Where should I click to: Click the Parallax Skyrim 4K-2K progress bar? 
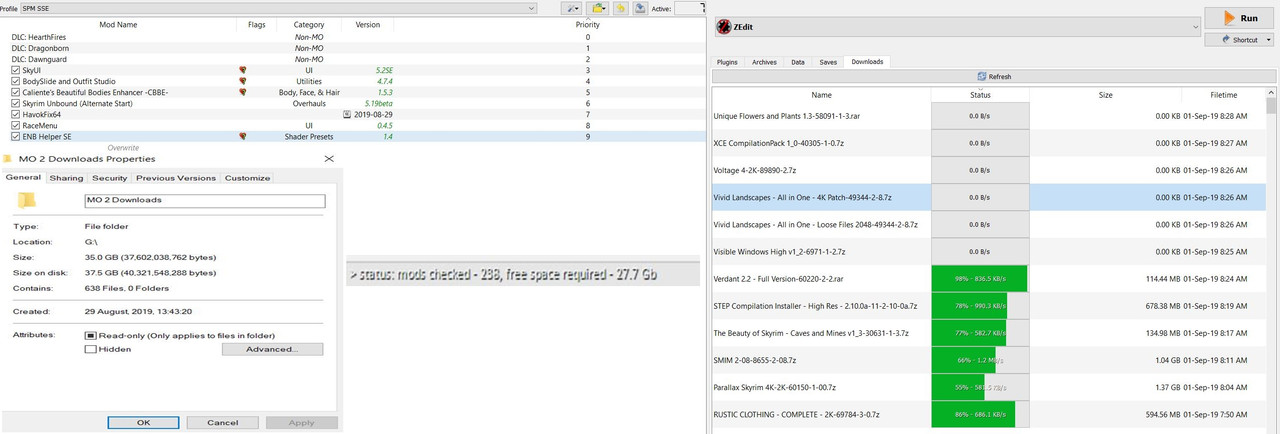(980, 387)
